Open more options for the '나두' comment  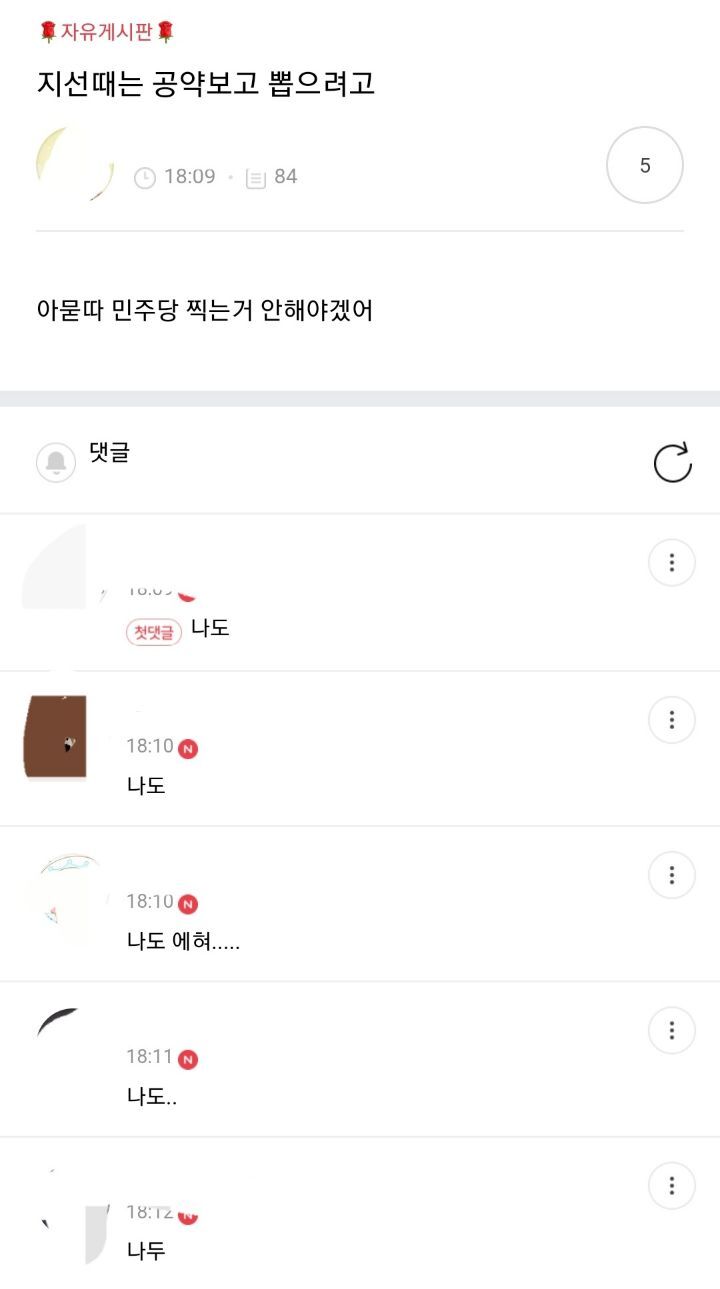point(672,1186)
